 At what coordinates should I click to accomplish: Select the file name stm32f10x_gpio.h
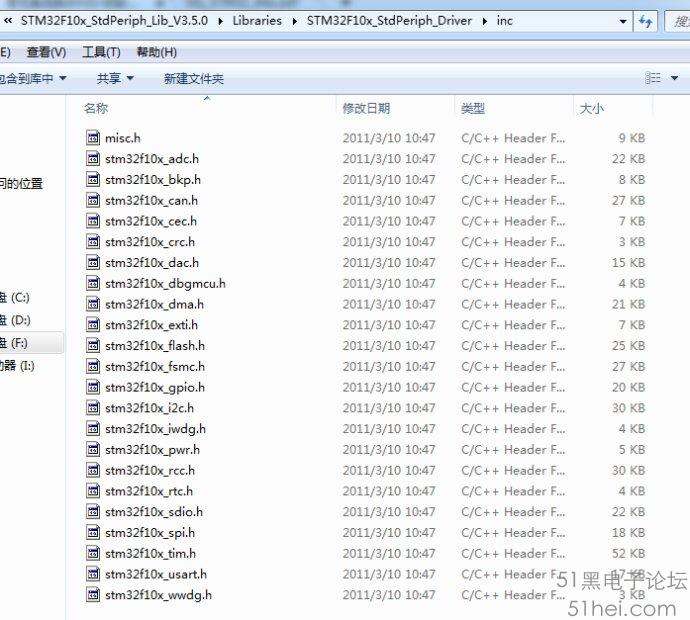pos(155,387)
